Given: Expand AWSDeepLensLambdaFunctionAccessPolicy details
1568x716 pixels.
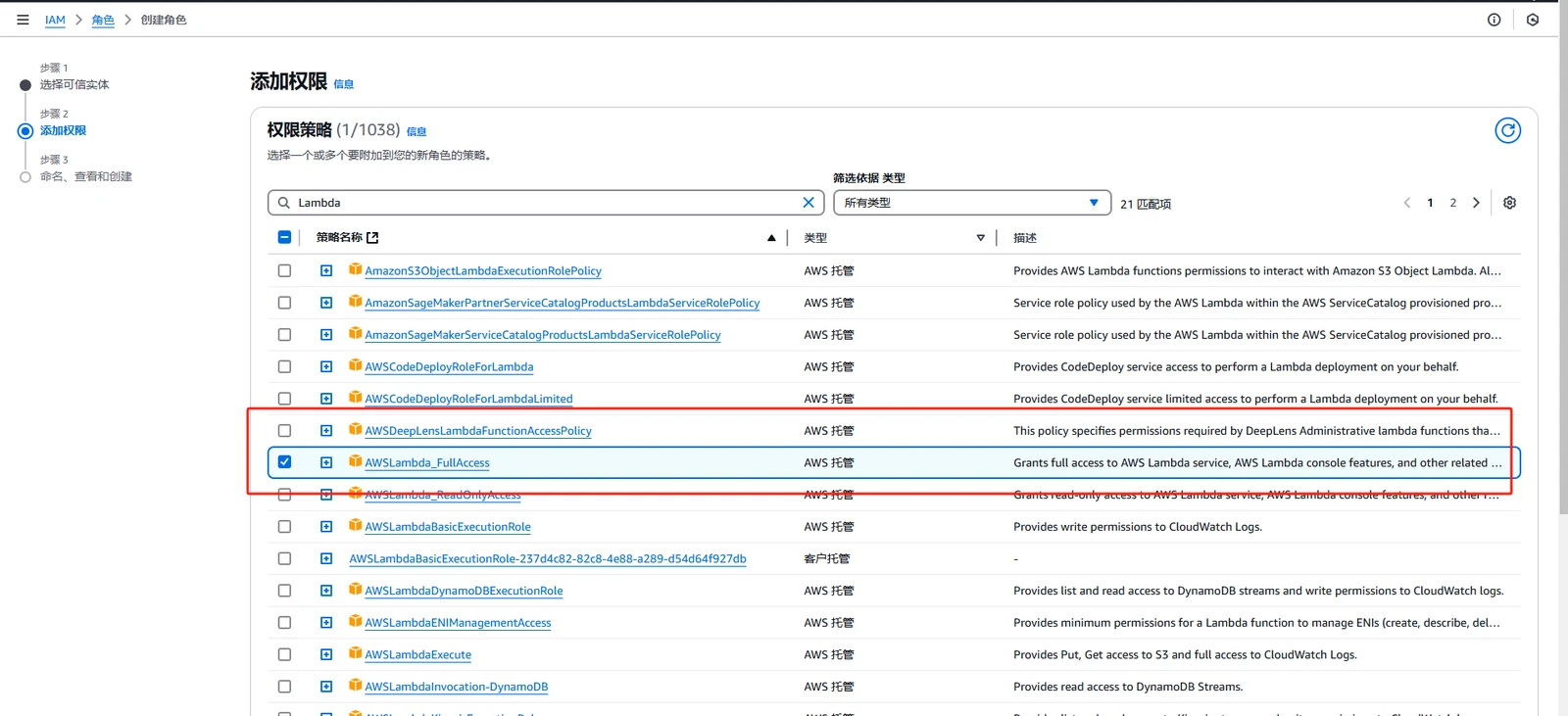Looking at the screenshot, I should point(326,430).
